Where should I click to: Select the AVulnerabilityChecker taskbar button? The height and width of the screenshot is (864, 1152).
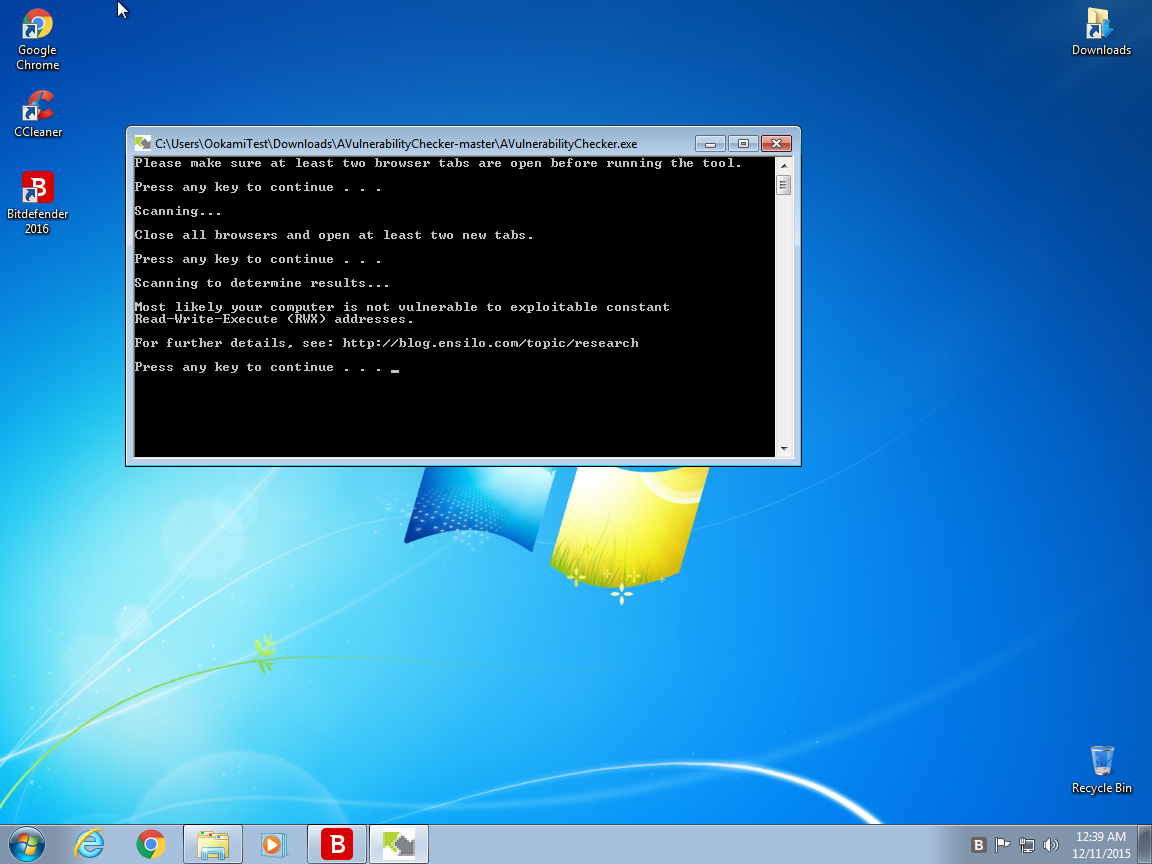point(399,844)
